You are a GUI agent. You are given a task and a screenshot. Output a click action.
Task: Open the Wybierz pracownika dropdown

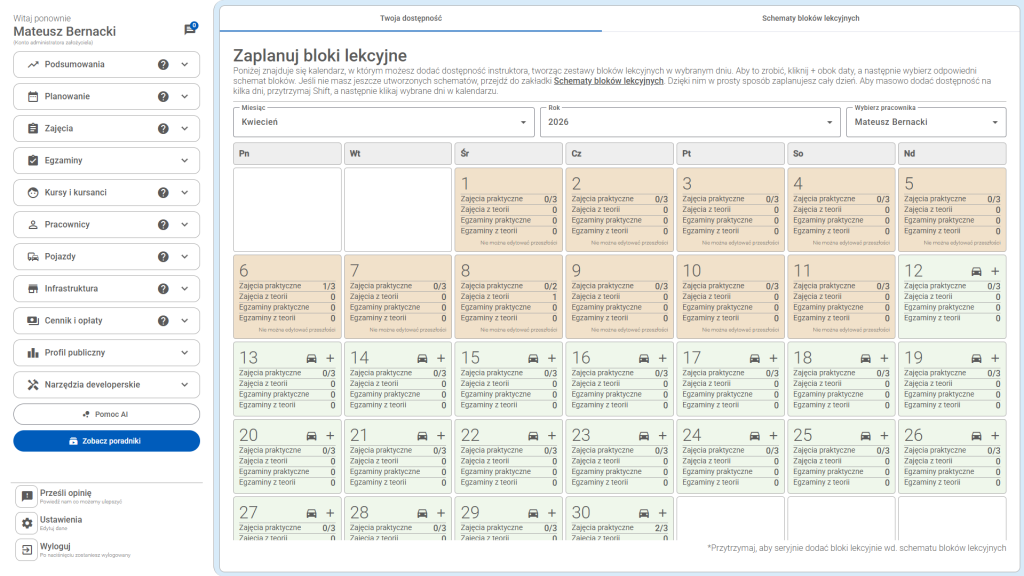coord(925,122)
